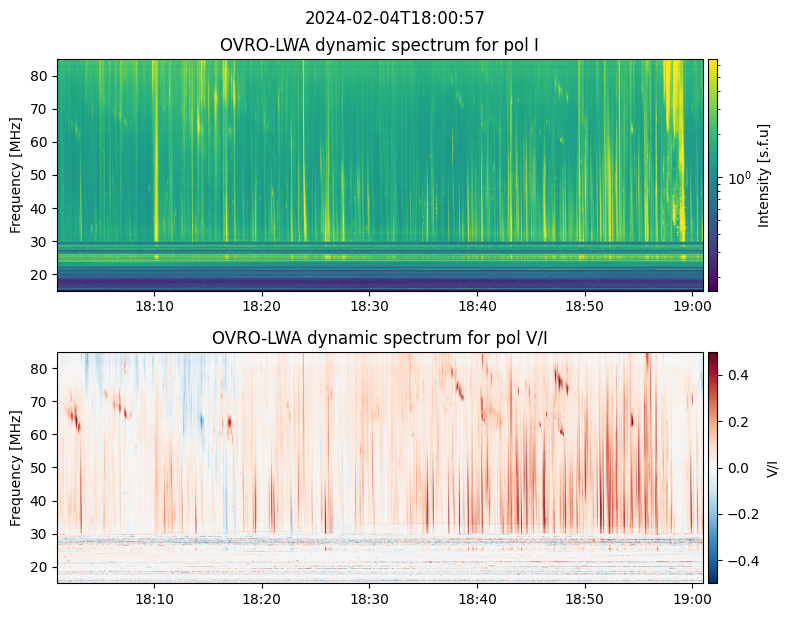Select the 'dynamic spectrum for pol V/I' title
Viewport: 790px width, 617px height.
[380, 338]
